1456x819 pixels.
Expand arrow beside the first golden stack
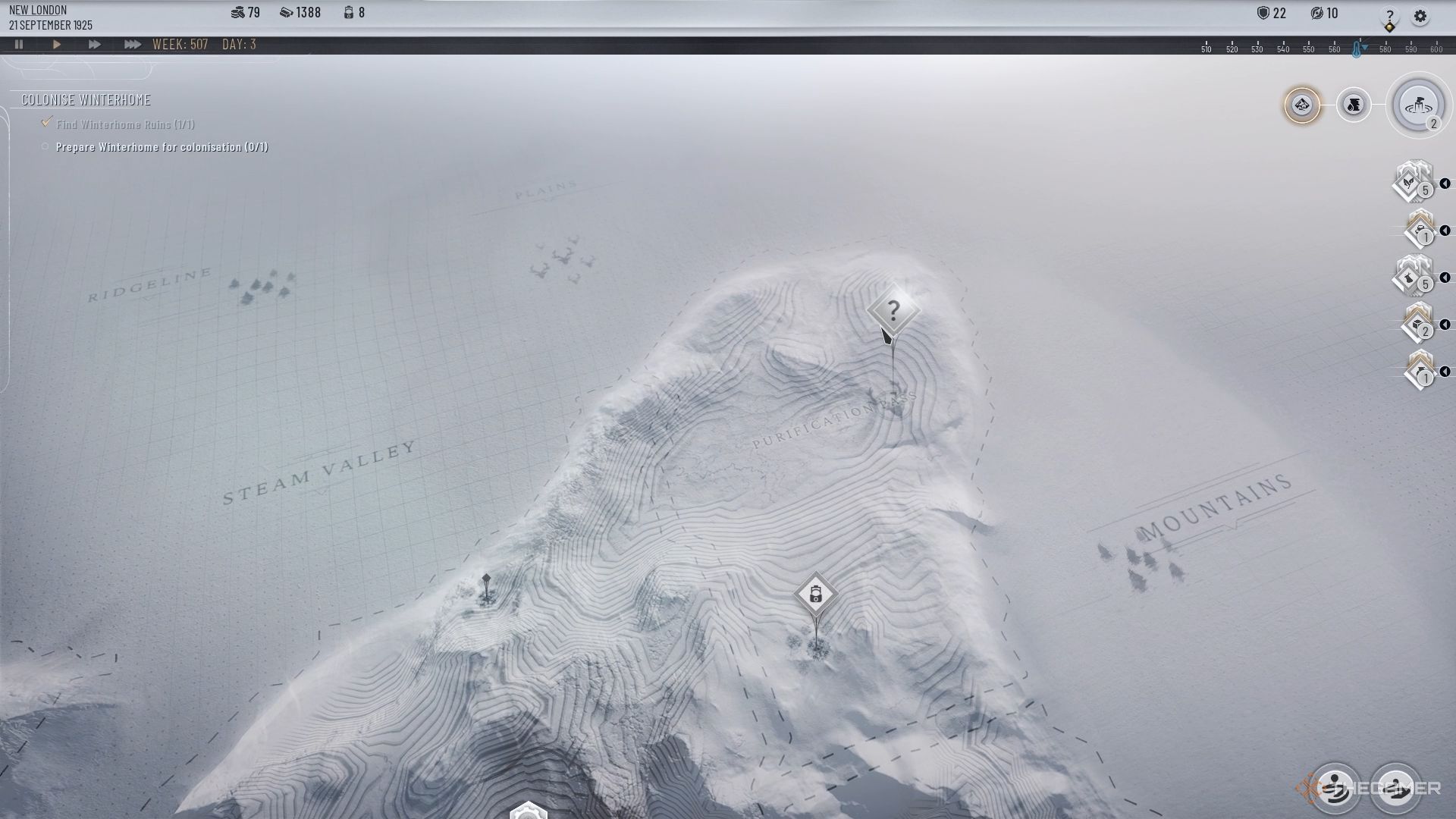pos(1445,231)
